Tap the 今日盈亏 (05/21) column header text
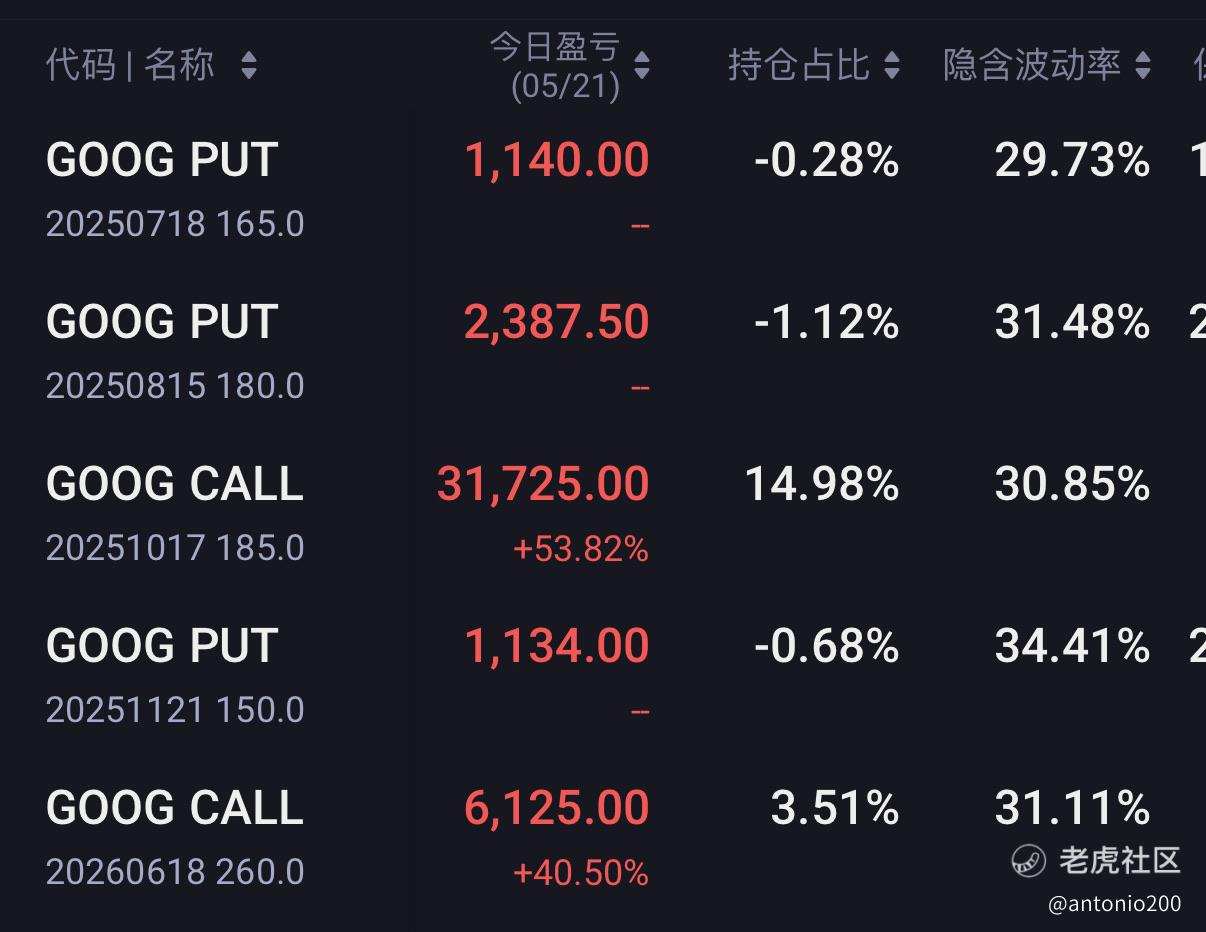 point(555,66)
